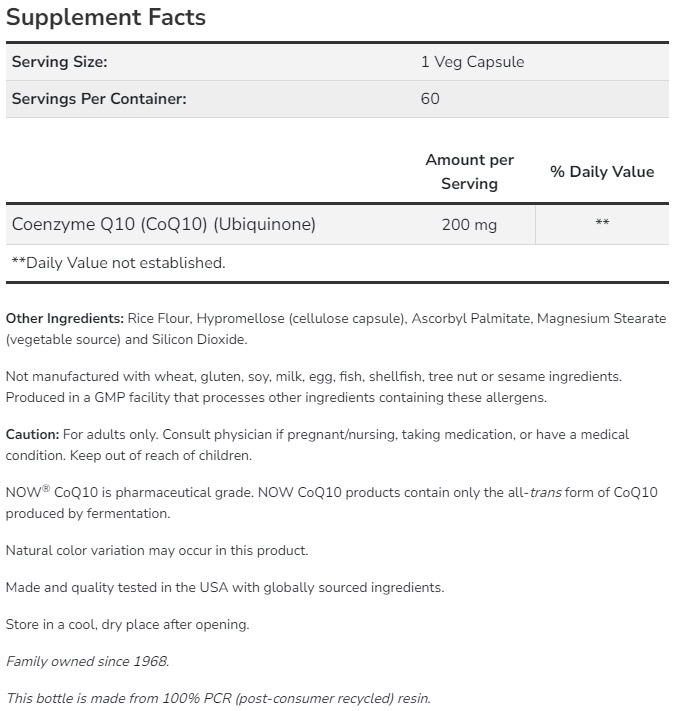Click the 1 Veg Capsule value
The image size is (675, 711).
pyautogui.click(x=472, y=62)
